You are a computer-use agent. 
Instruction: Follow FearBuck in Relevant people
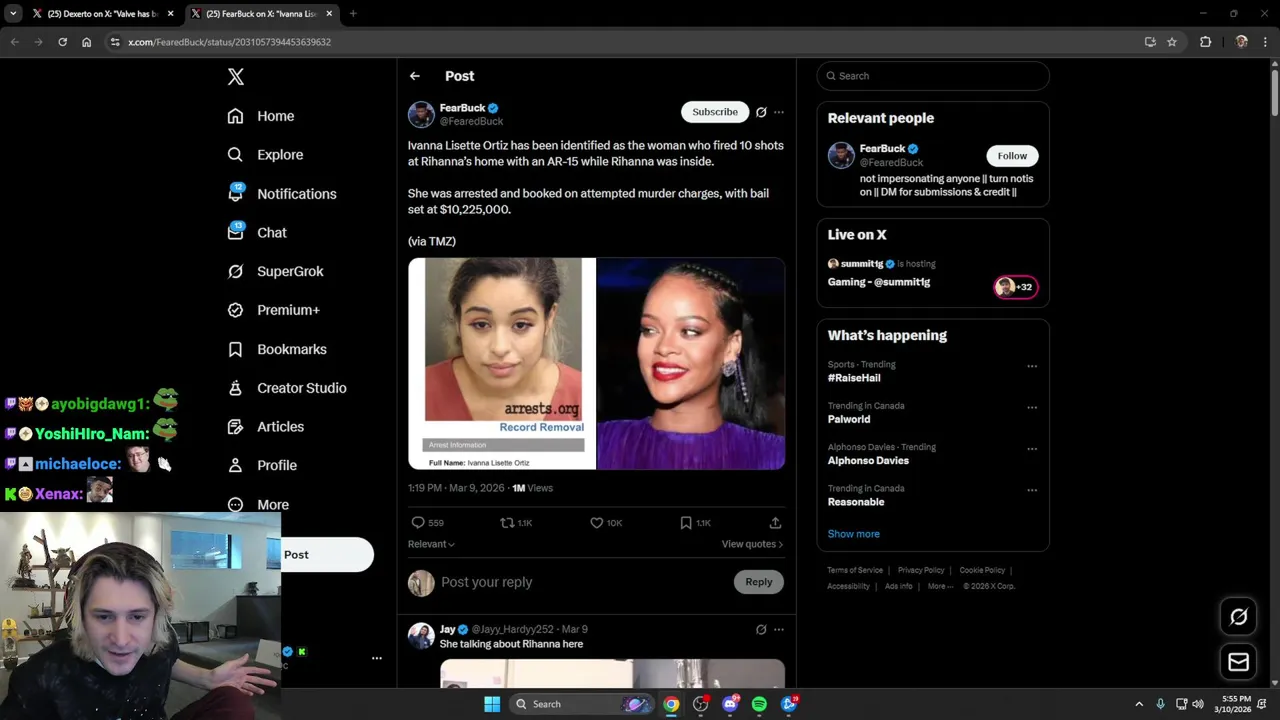(1012, 156)
